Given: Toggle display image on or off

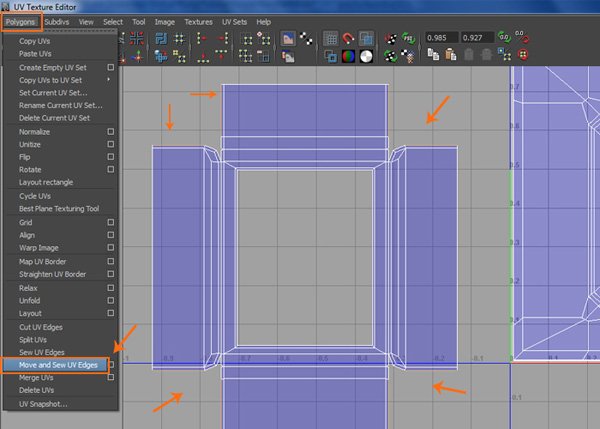Looking at the screenshot, I should 288,39.
